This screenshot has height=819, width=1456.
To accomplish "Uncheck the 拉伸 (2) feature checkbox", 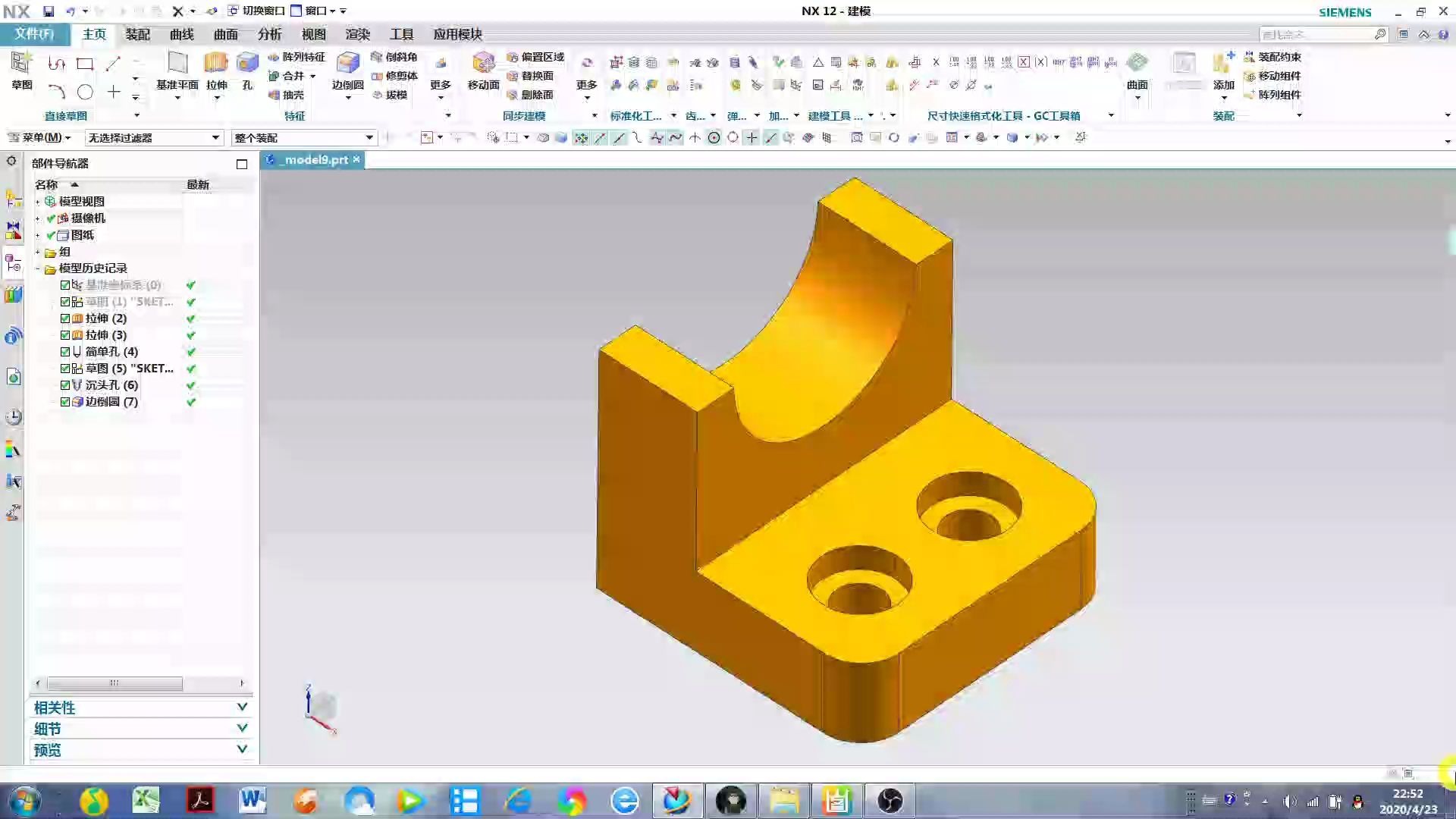I will 65,318.
